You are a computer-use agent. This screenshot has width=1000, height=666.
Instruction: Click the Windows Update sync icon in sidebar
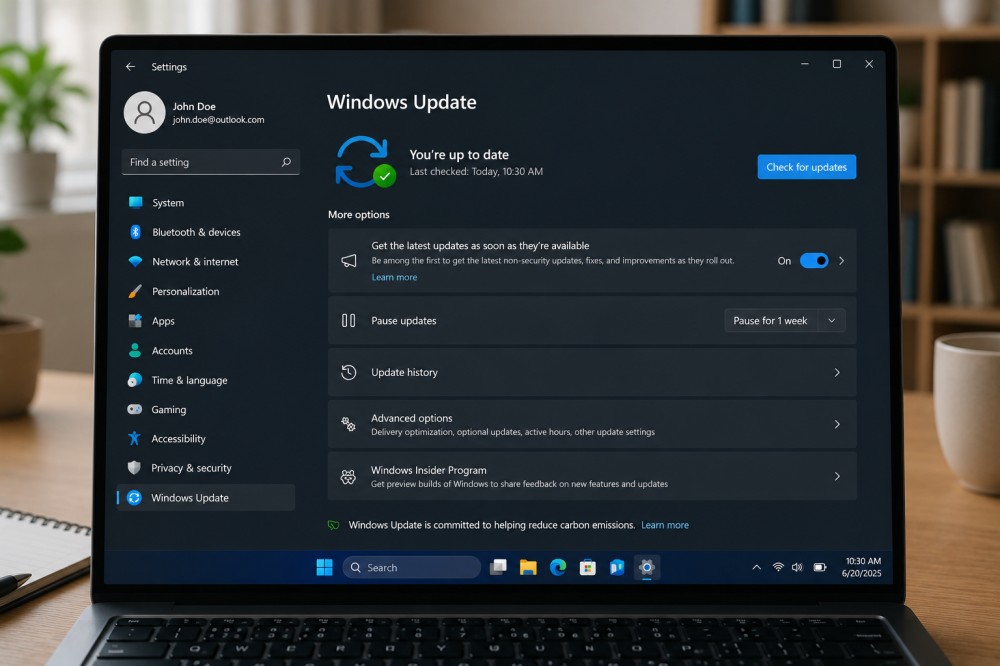(134, 498)
